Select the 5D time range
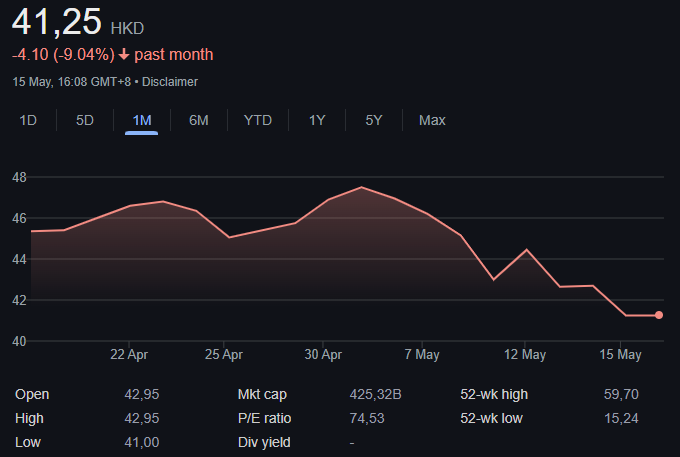 click(x=85, y=120)
